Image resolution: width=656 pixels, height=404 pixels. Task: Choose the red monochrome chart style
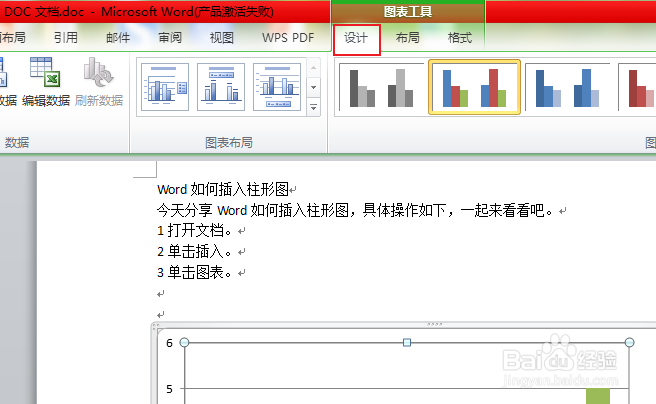pos(638,87)
